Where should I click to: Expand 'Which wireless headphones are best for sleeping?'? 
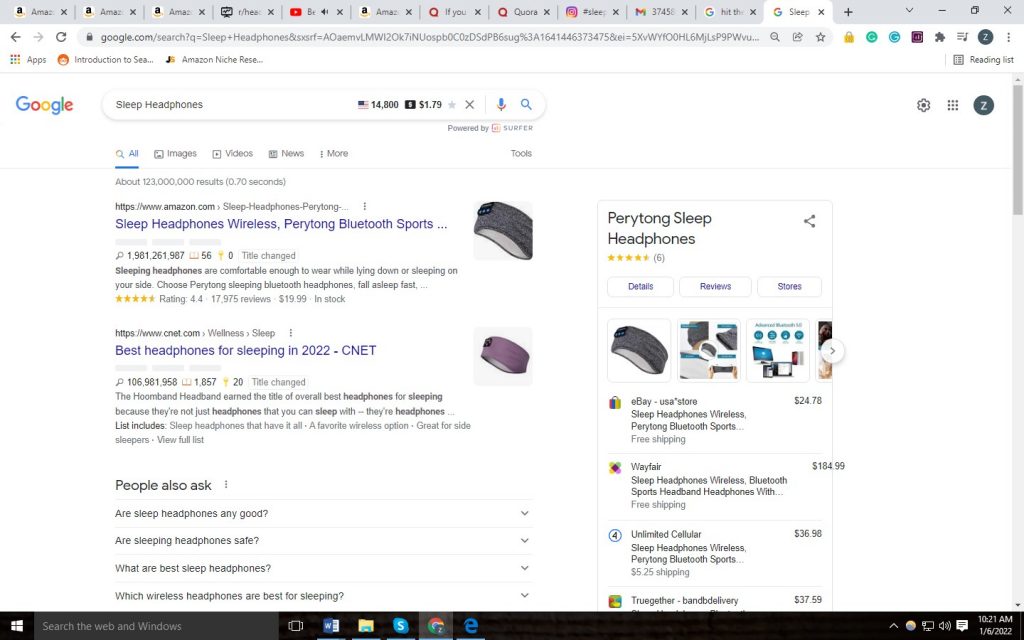tap(323, 596)
